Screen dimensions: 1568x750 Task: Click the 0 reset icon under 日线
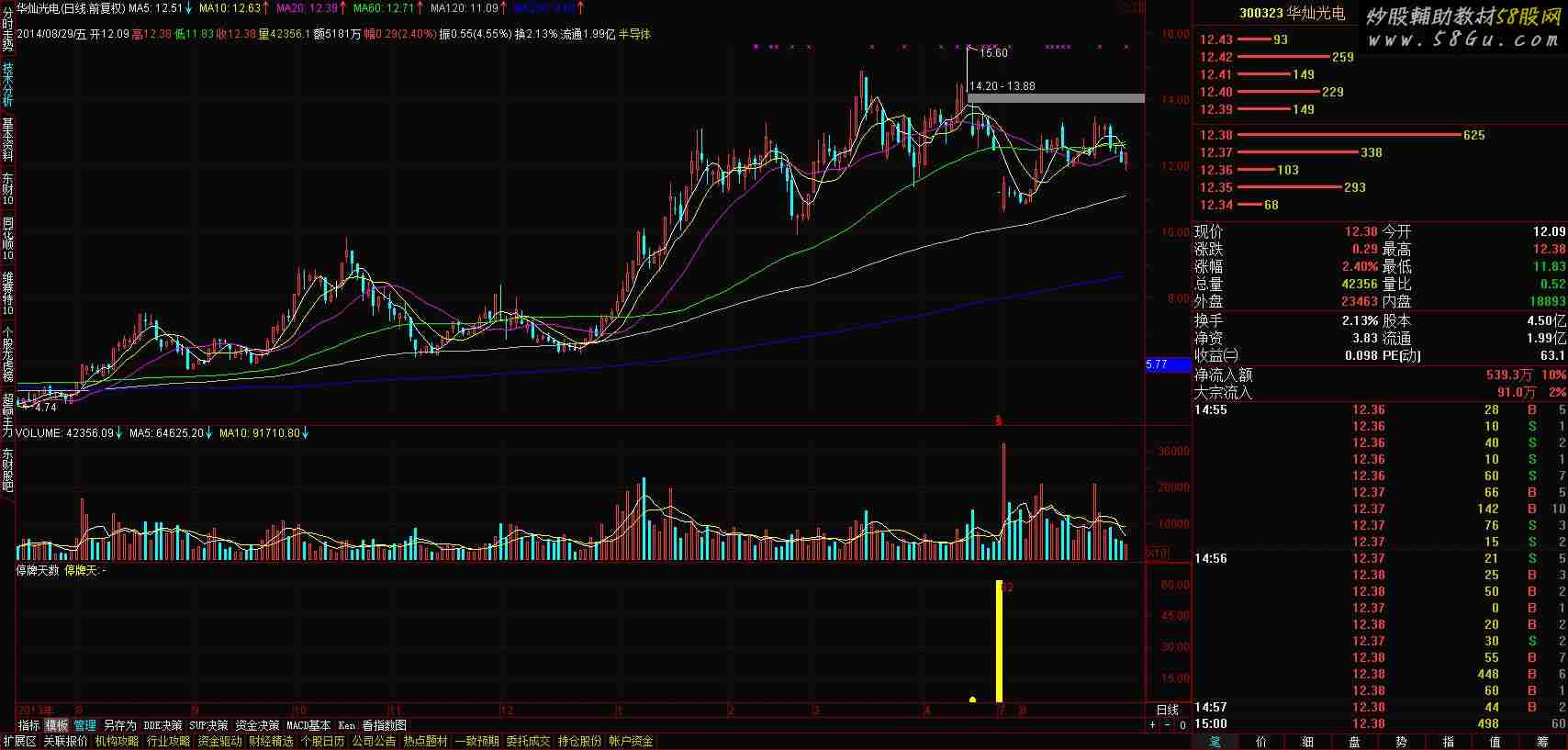(x=1182, y=725)
